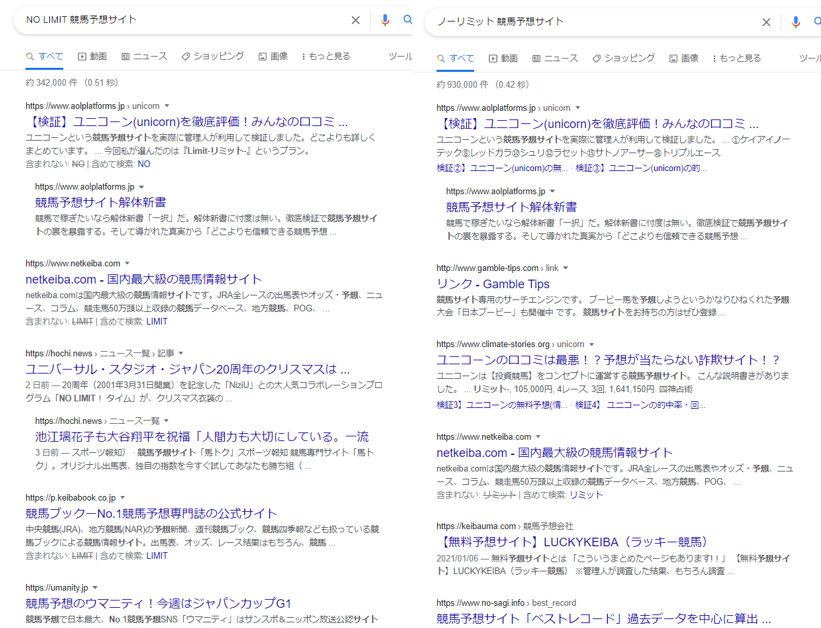Open 動画 tab in ノーリミット results

tap(503, 59)
